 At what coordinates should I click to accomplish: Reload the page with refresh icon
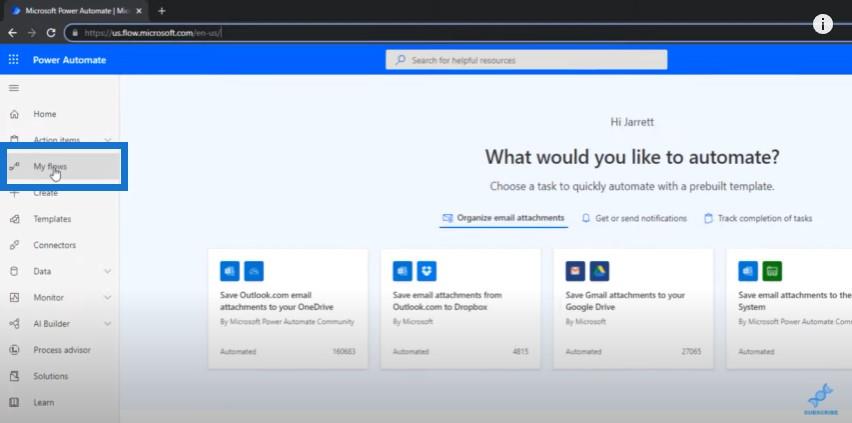point(51,33)
